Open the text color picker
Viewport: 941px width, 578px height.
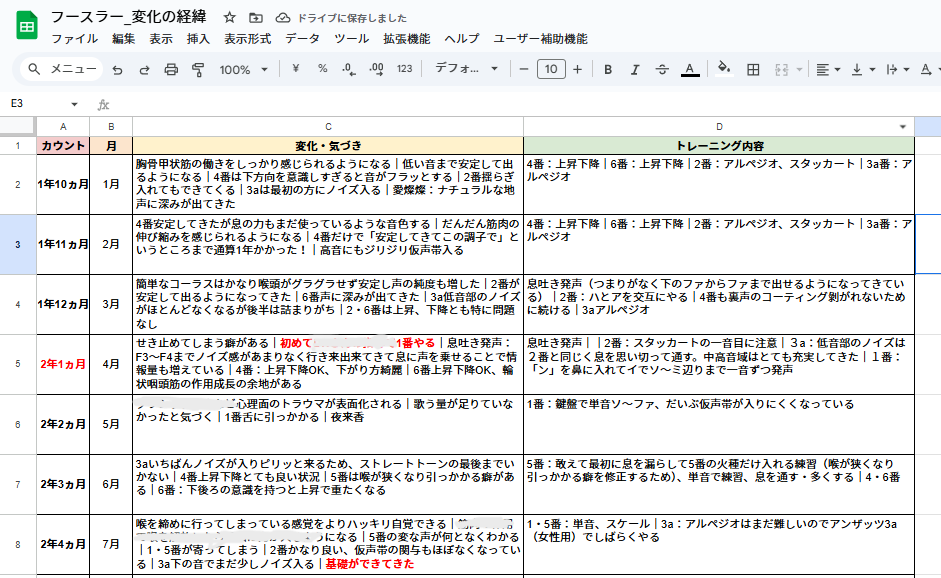click(689, 69)
